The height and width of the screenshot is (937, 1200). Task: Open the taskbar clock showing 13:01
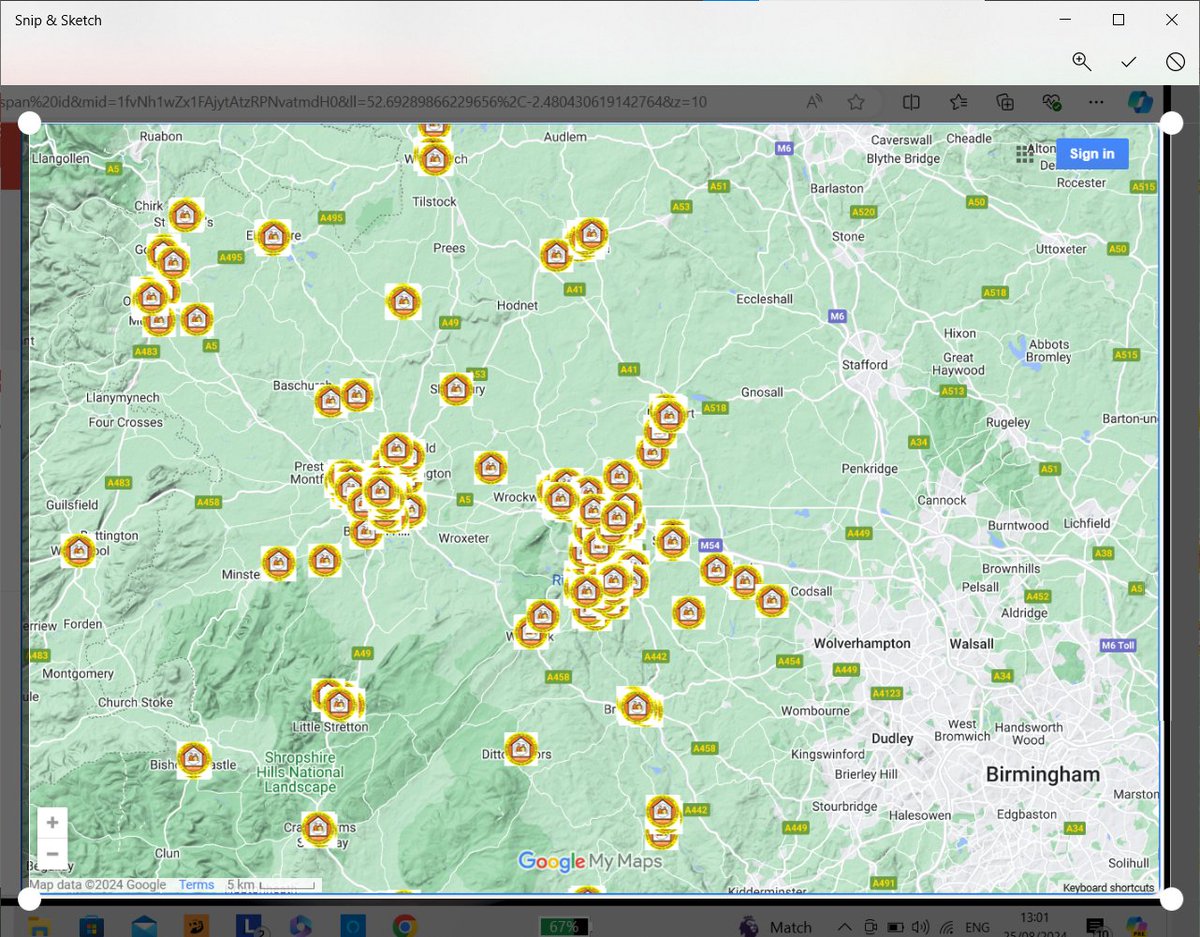point(1035,925)
